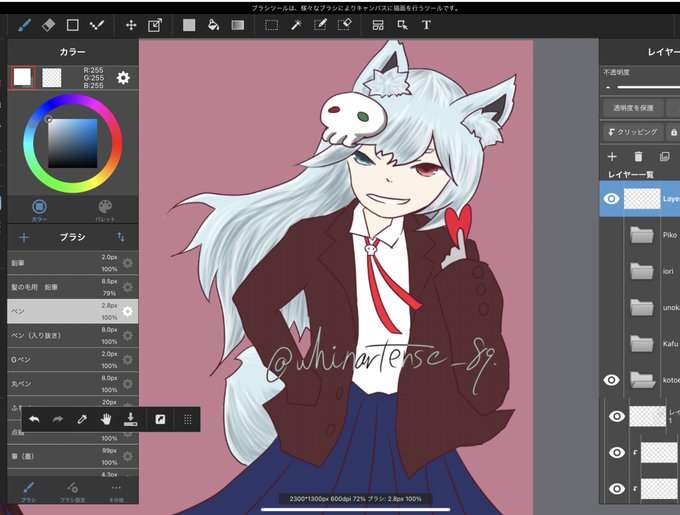
Task: Select the 髪の毛用 鉛筆 brush
Action: (73, 287)
